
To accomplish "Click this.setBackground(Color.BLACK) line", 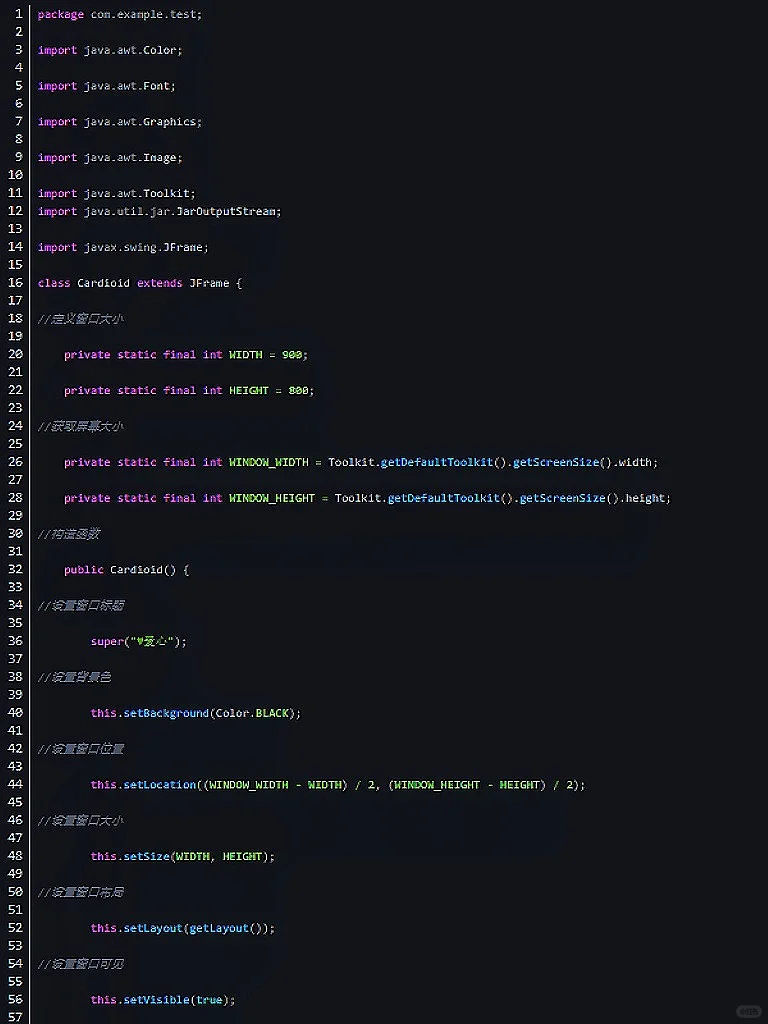I will [196, 713].
